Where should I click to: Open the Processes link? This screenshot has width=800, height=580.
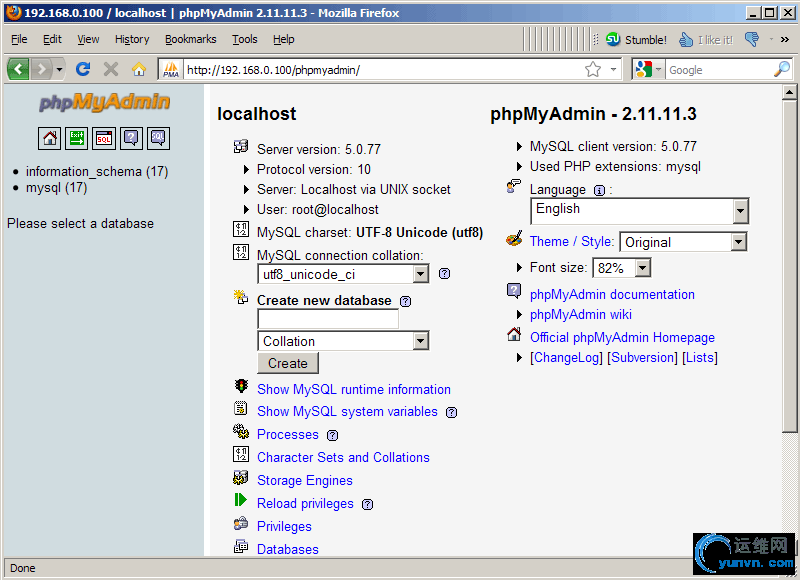tap(288, 434)
